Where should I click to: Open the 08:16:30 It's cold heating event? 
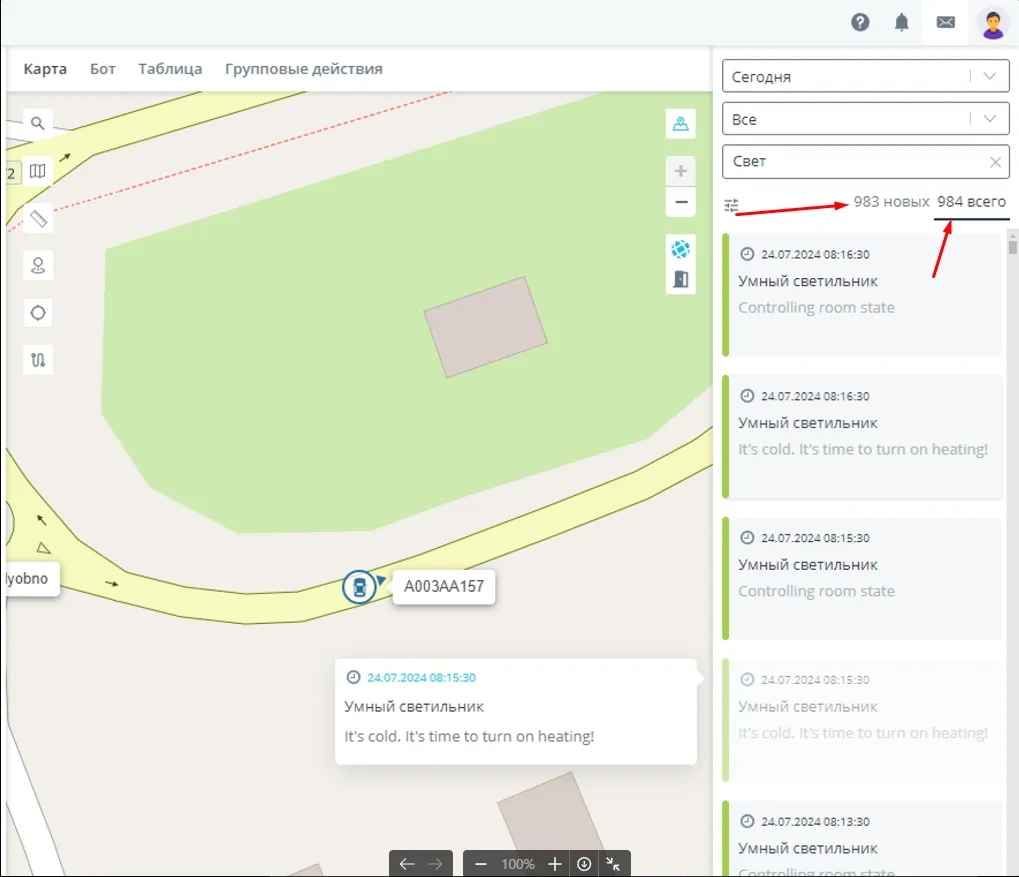(862, 437)
